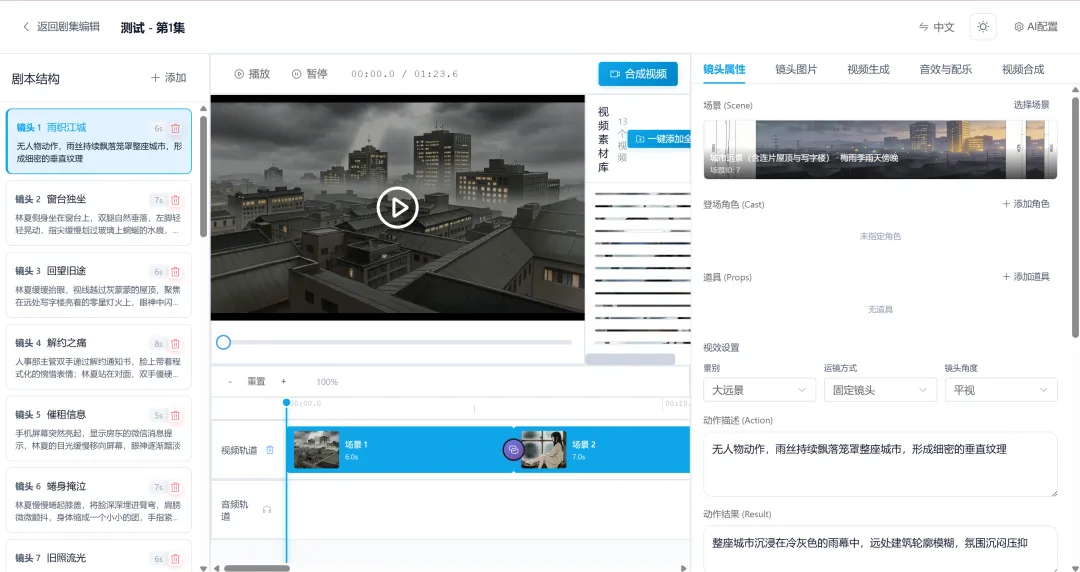The width and height of the screenshot is (1080, 572).
Task: Select 场景 2 clip on video track
Action: coord(603,450)
